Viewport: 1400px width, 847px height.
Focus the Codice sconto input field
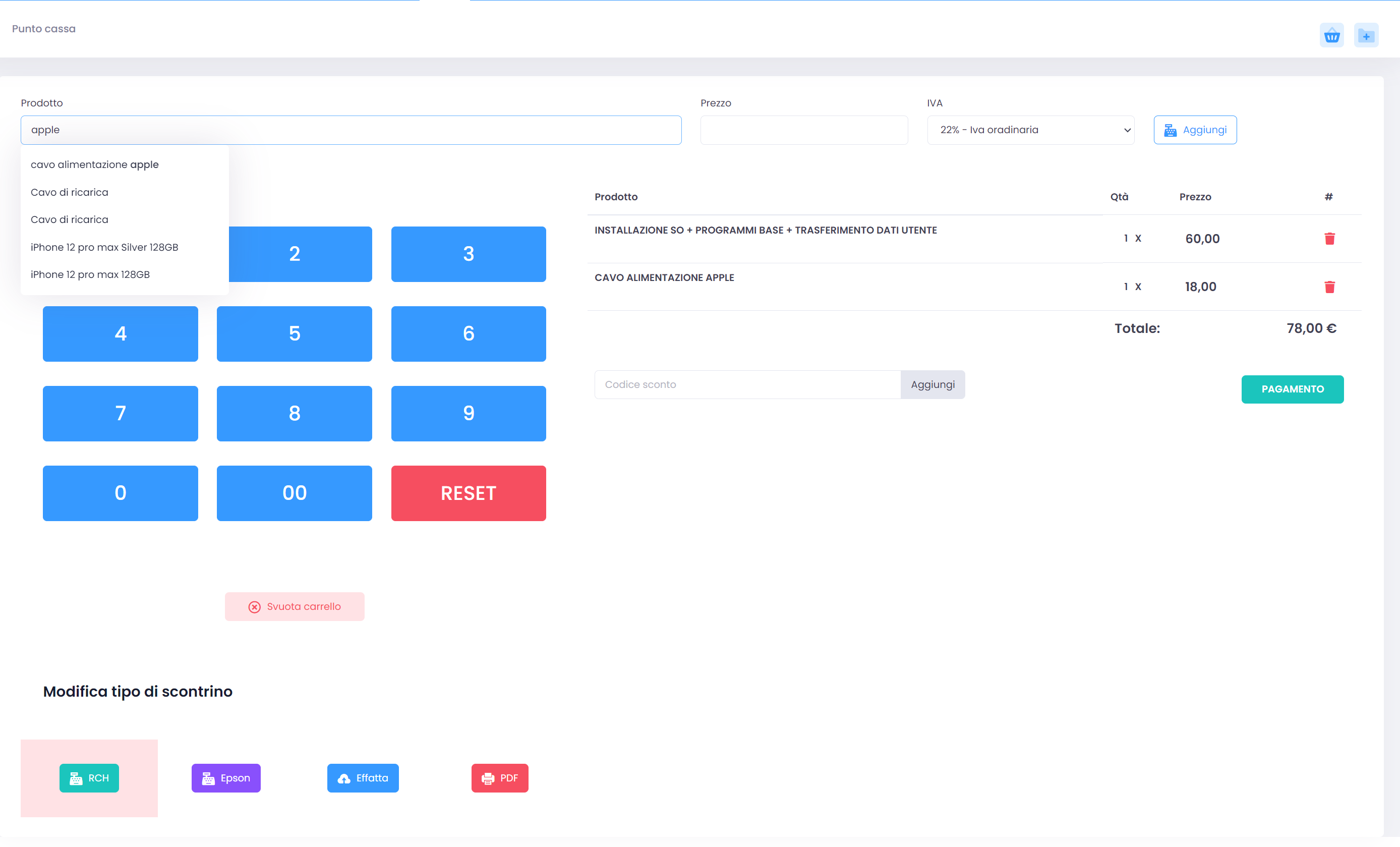pos(746,384)
